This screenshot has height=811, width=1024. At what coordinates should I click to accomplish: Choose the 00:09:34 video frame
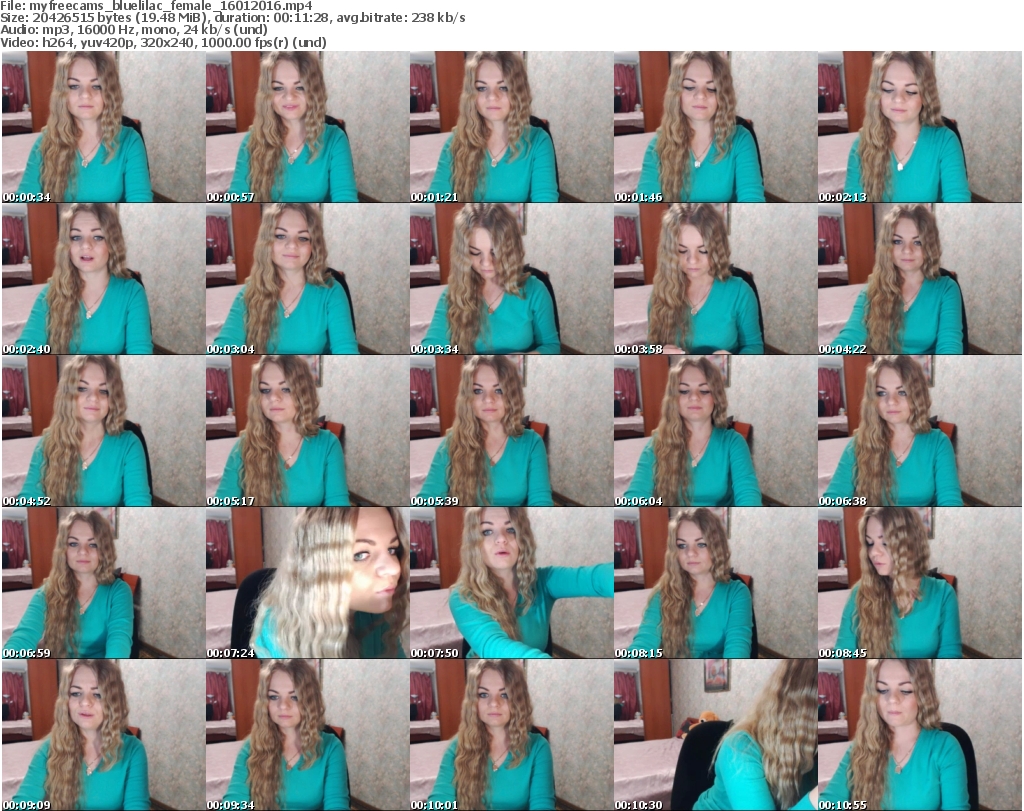pos(308,735)
